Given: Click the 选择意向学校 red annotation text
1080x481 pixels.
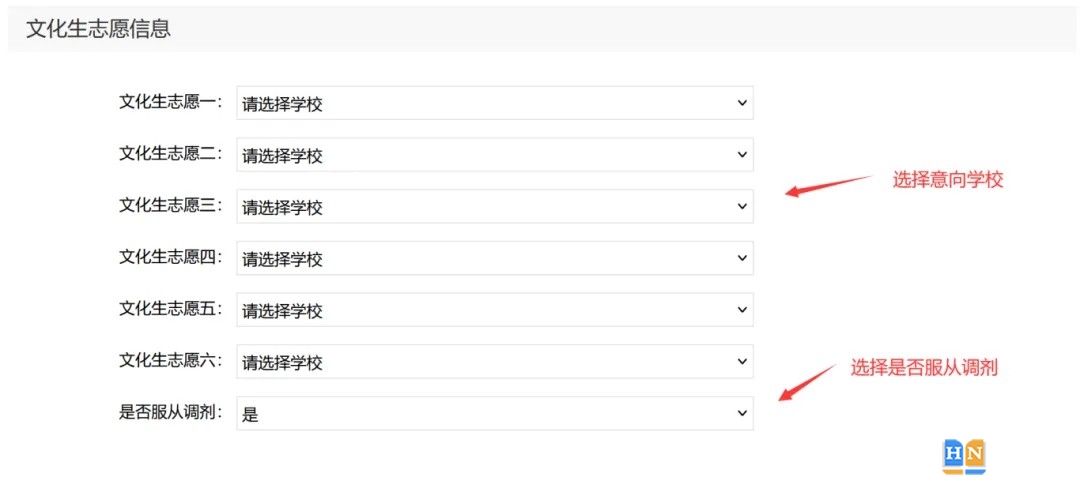Looking at the screenshot, I should [x=948, y=181].
